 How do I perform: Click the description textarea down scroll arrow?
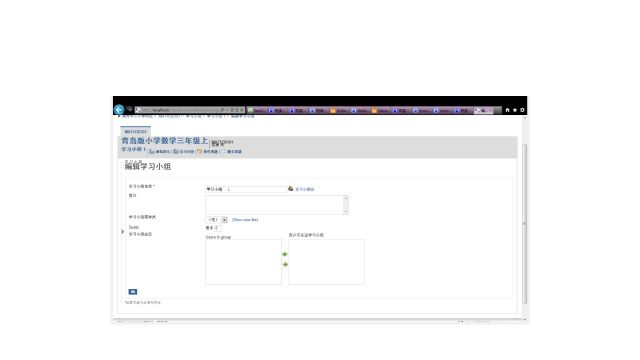pos(346,211)
